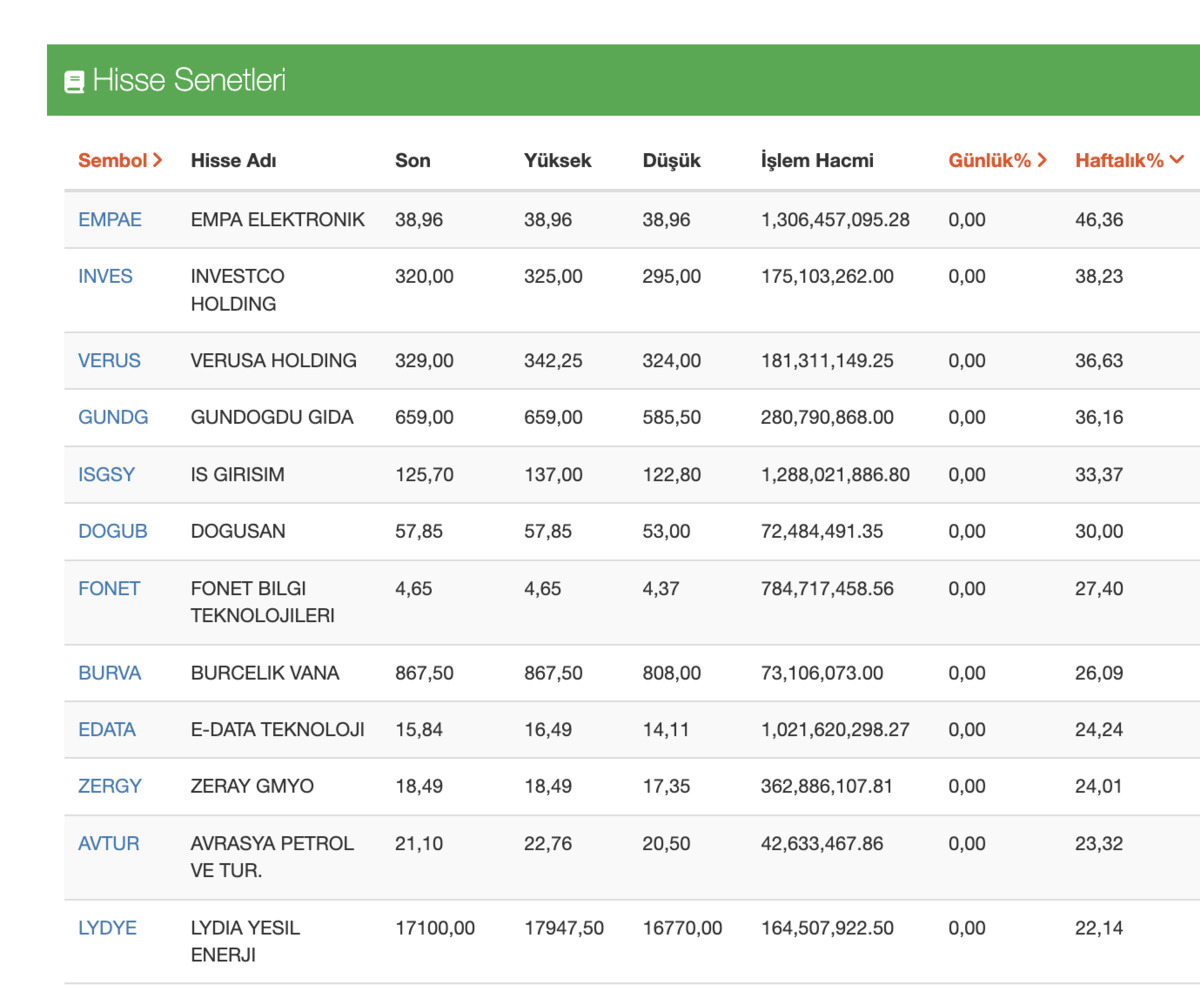Screen dimensions: 1200x985
Task: Open the DOGUB stock link
Action: [x=113, y=531]
